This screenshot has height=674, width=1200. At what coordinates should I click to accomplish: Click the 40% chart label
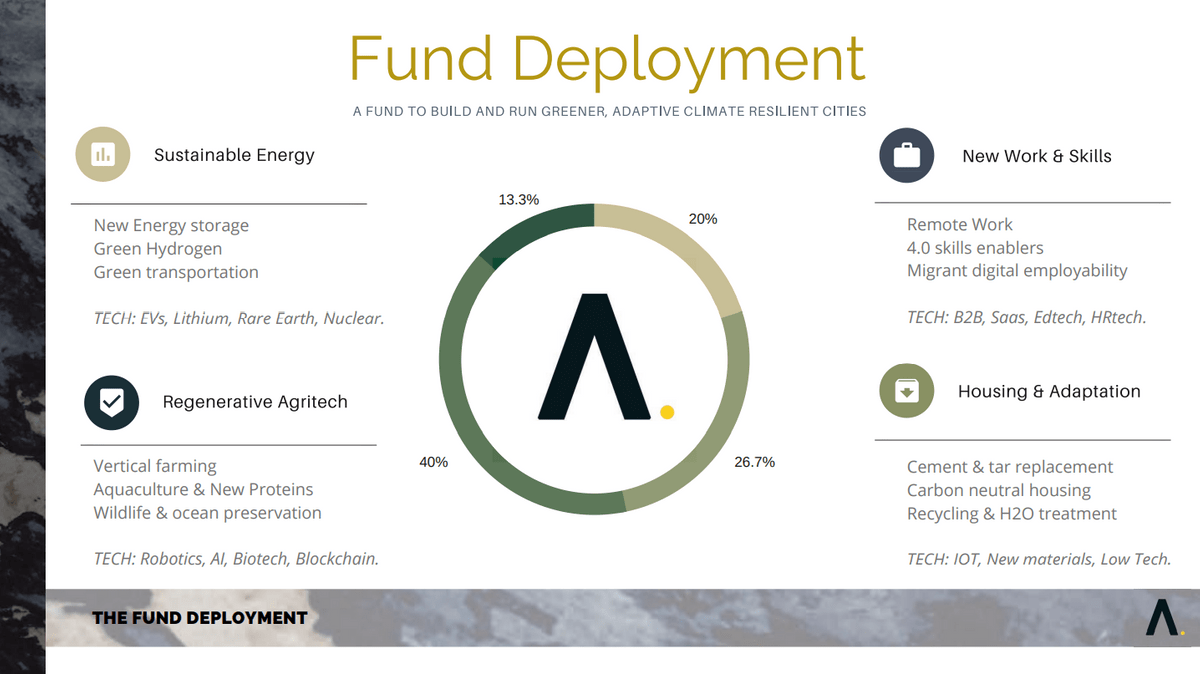point(434,463)
